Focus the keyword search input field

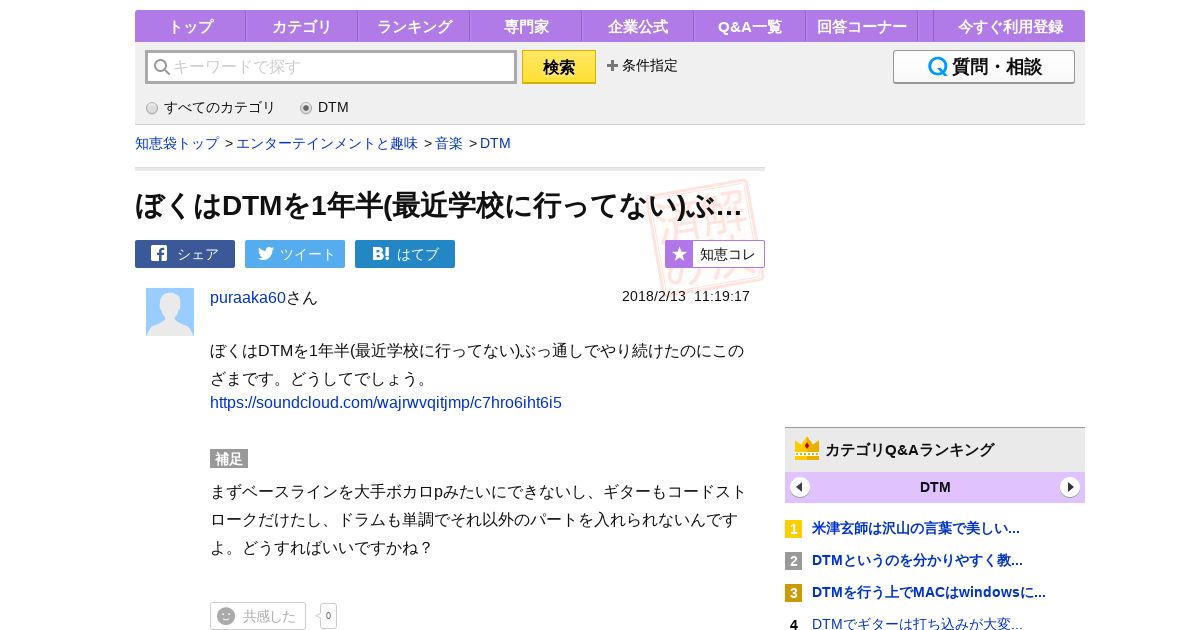pyautogui.click(x=331, y=67)
